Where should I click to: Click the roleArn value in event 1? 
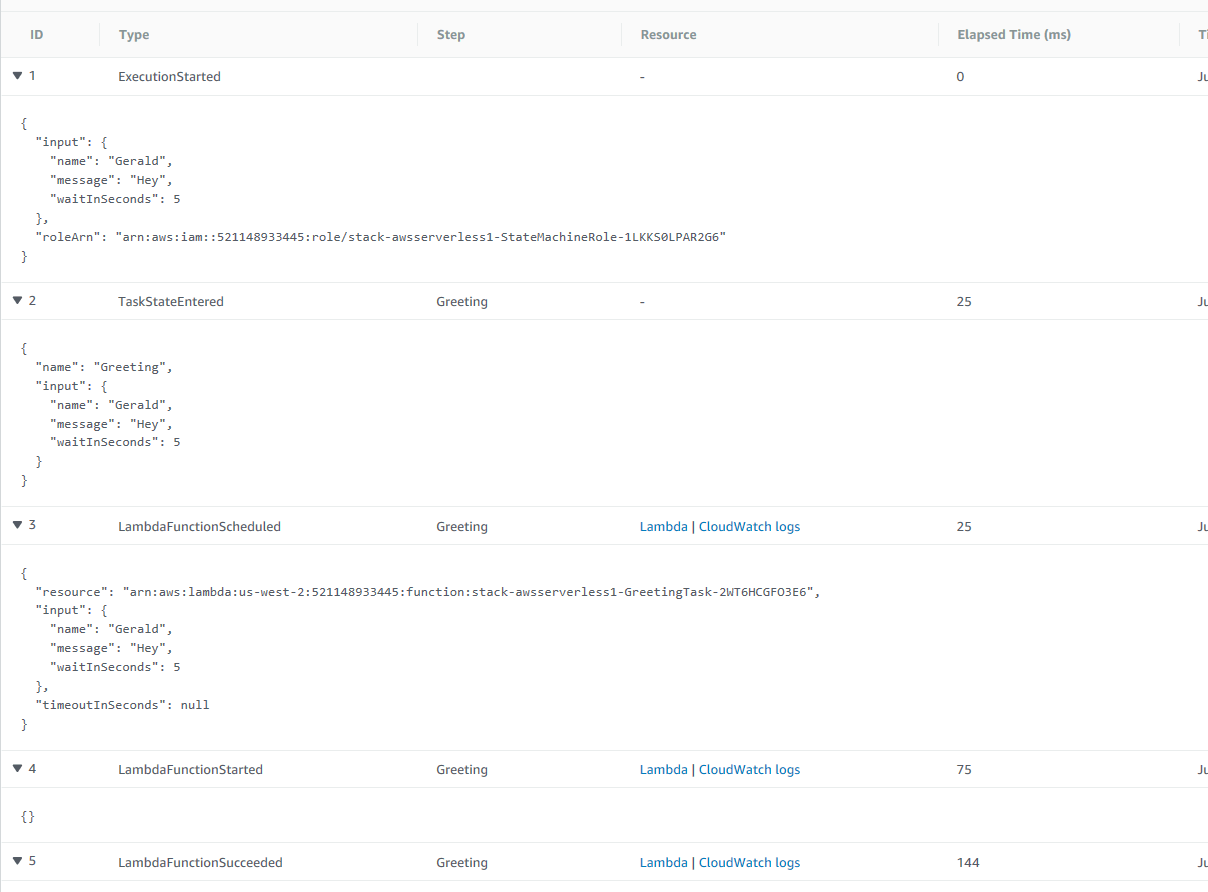(424, 237)
